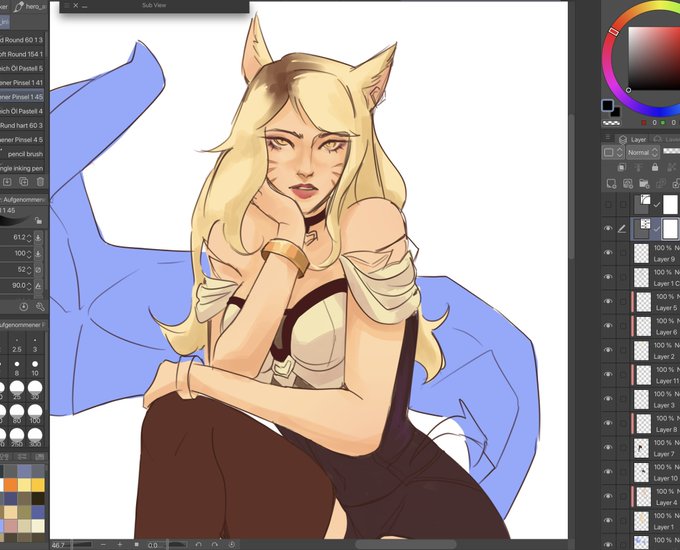
Task: Adjust the stepper showing value 90.0
Action: click(x=29, y=285)
